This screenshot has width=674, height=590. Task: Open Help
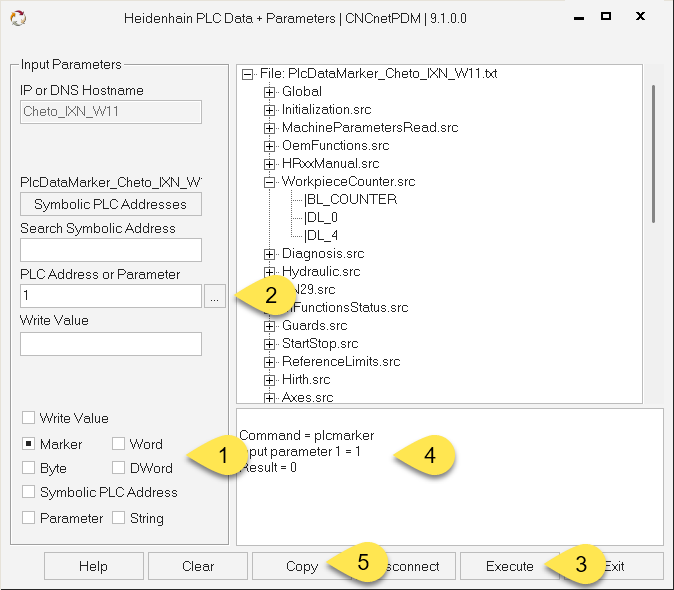click(94, 566)
